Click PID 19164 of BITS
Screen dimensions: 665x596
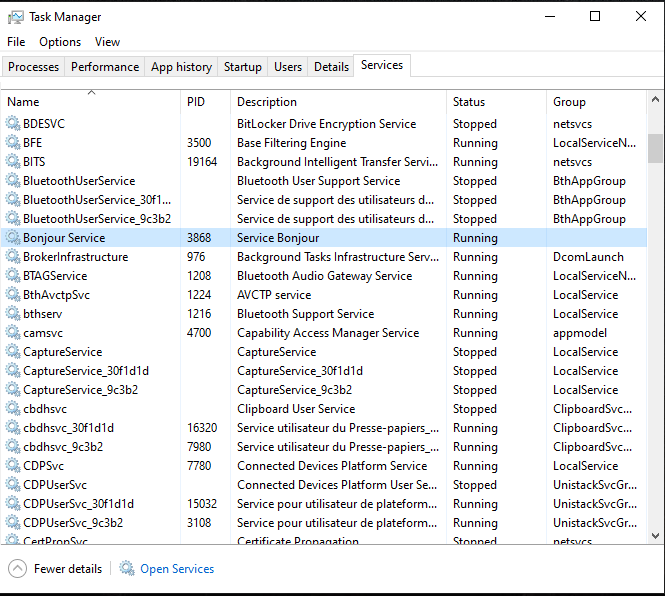(202, 162)
